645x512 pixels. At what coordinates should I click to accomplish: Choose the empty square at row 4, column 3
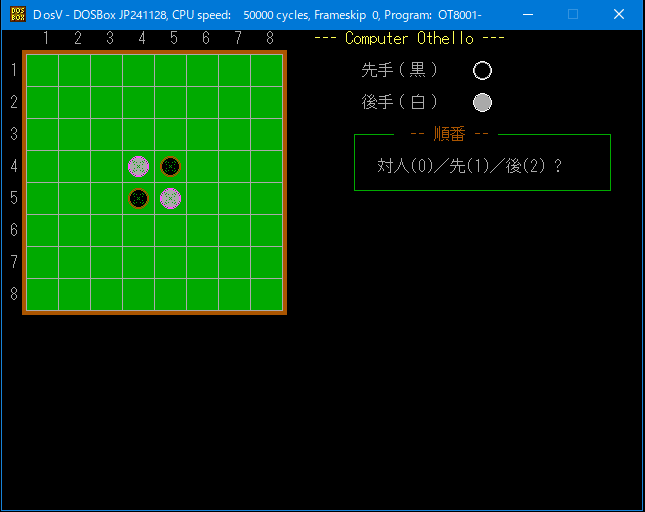point(106,166)
